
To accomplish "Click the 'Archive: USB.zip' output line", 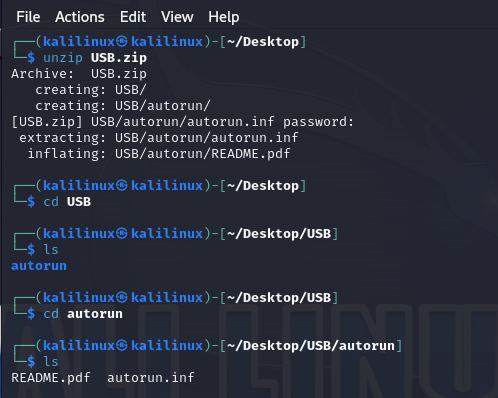I will 79,74.
